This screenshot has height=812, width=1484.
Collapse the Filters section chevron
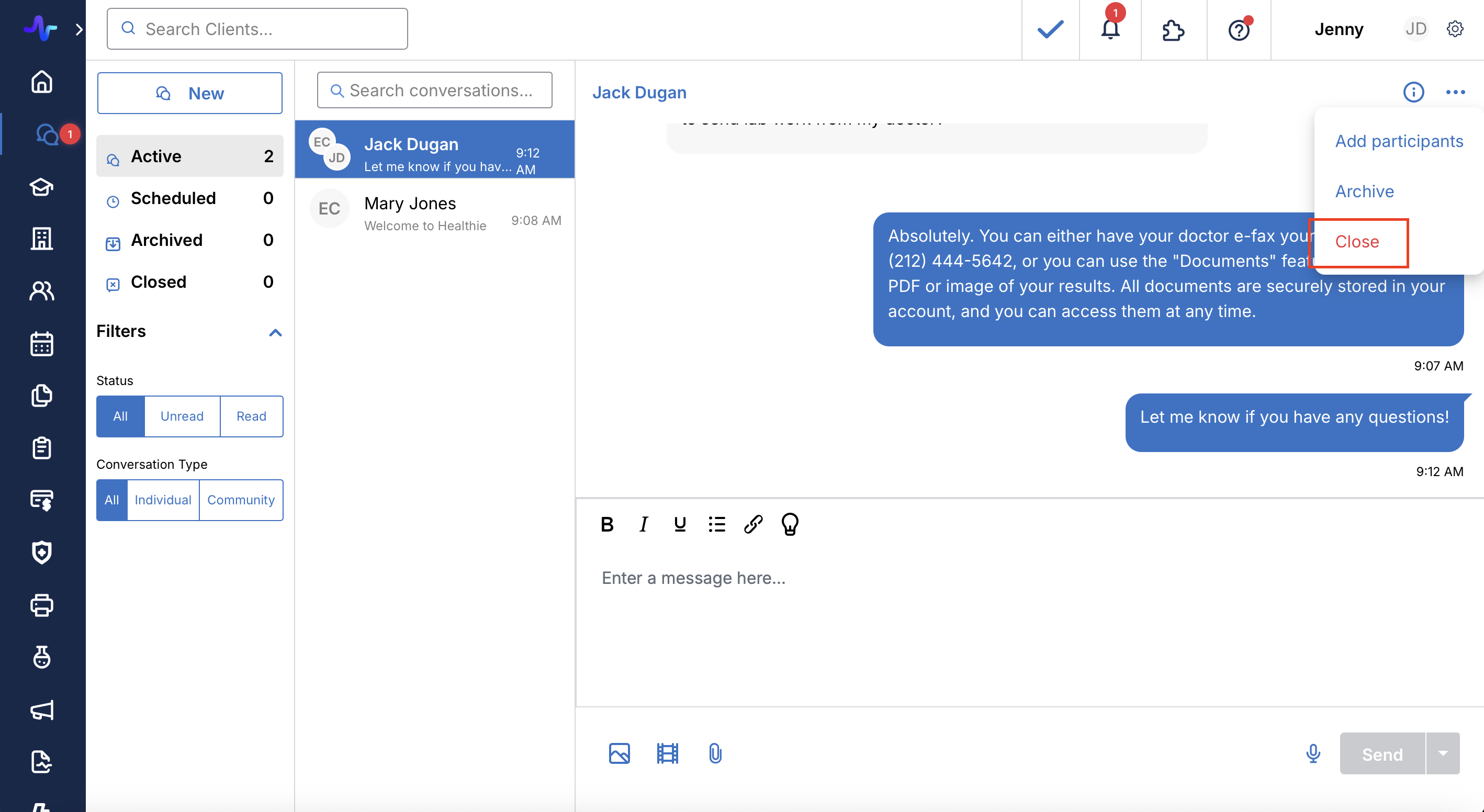pyautogui.click(x=275, y=332)
